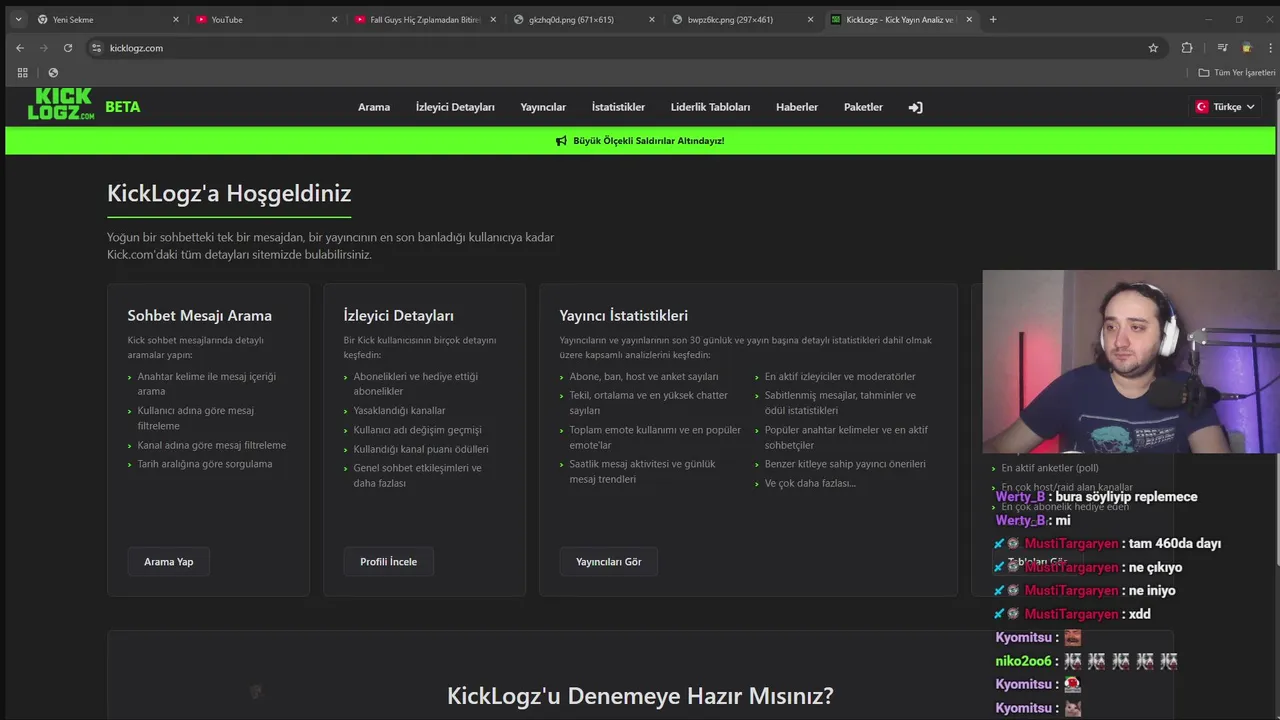Screen dimensions: 1280x720
Task: Click the Yayıncıları Gör button
Action: (x=608, y=562)
